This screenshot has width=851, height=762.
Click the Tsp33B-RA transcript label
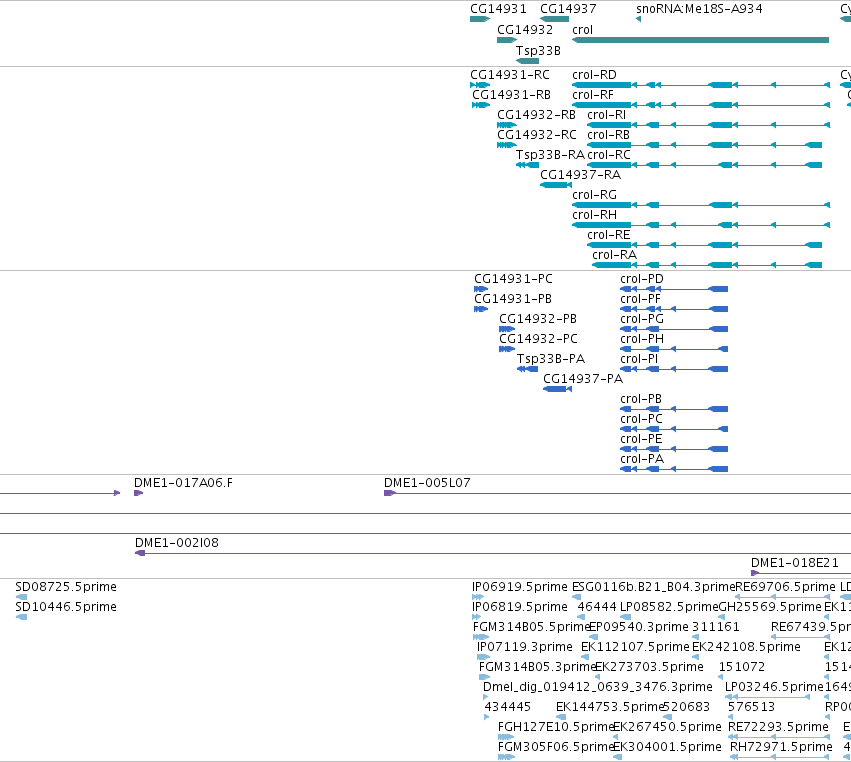[x=550, y=155]
